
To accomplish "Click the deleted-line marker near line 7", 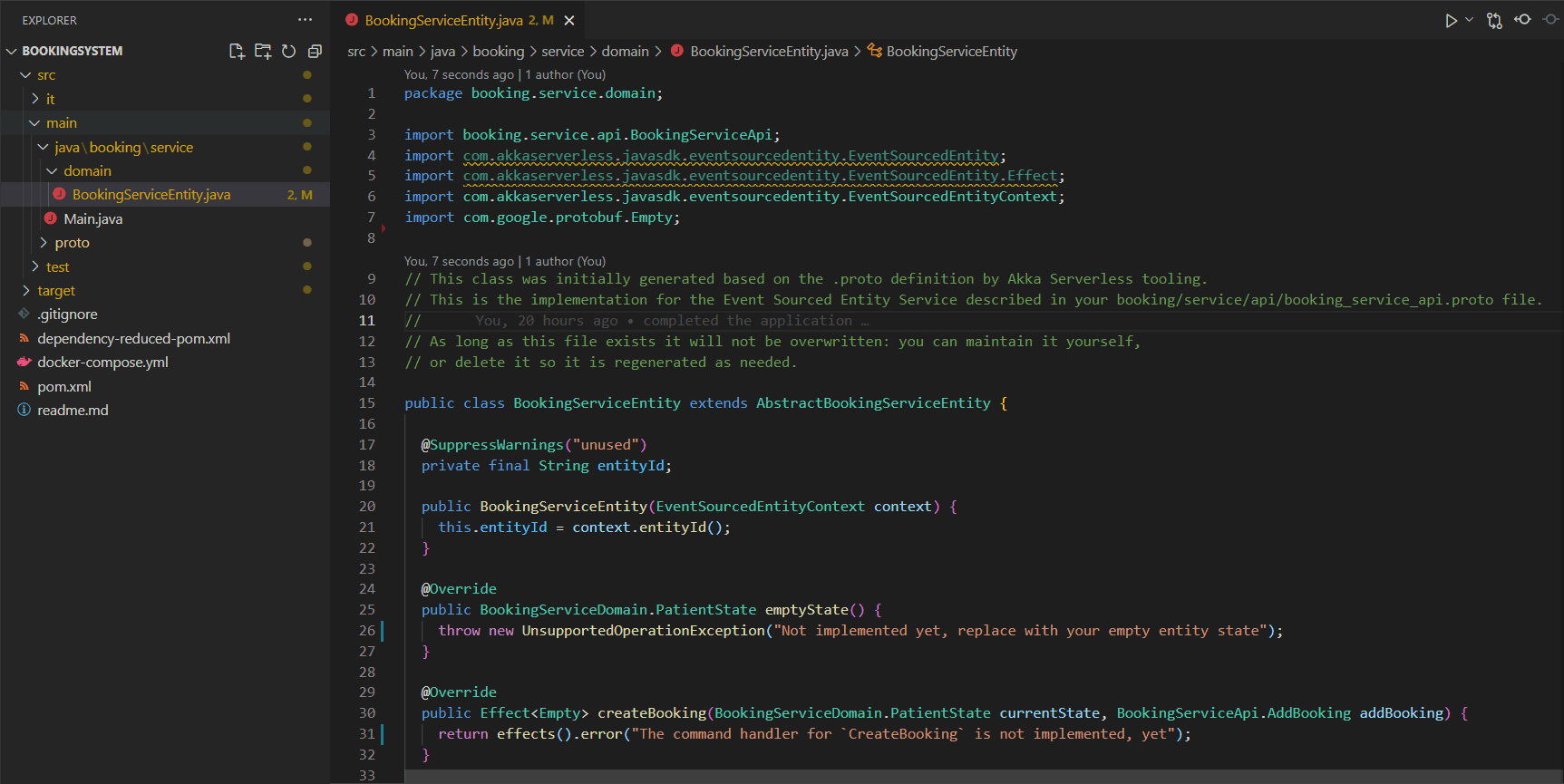I will pyautogui.click(x=384, y=228).
